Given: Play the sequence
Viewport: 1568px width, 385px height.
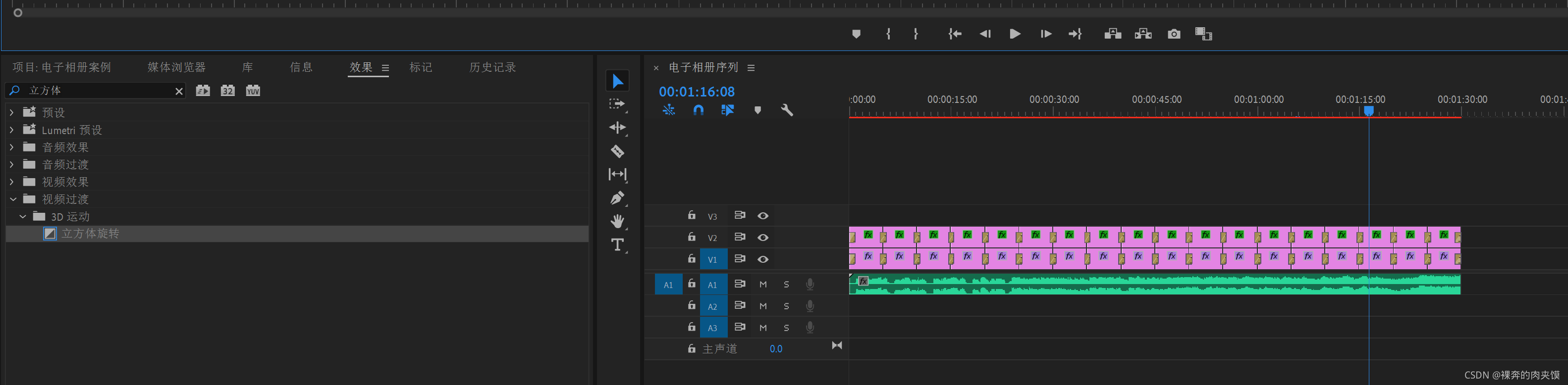Looking at the screenshot, I should (x=1015, y=34).
